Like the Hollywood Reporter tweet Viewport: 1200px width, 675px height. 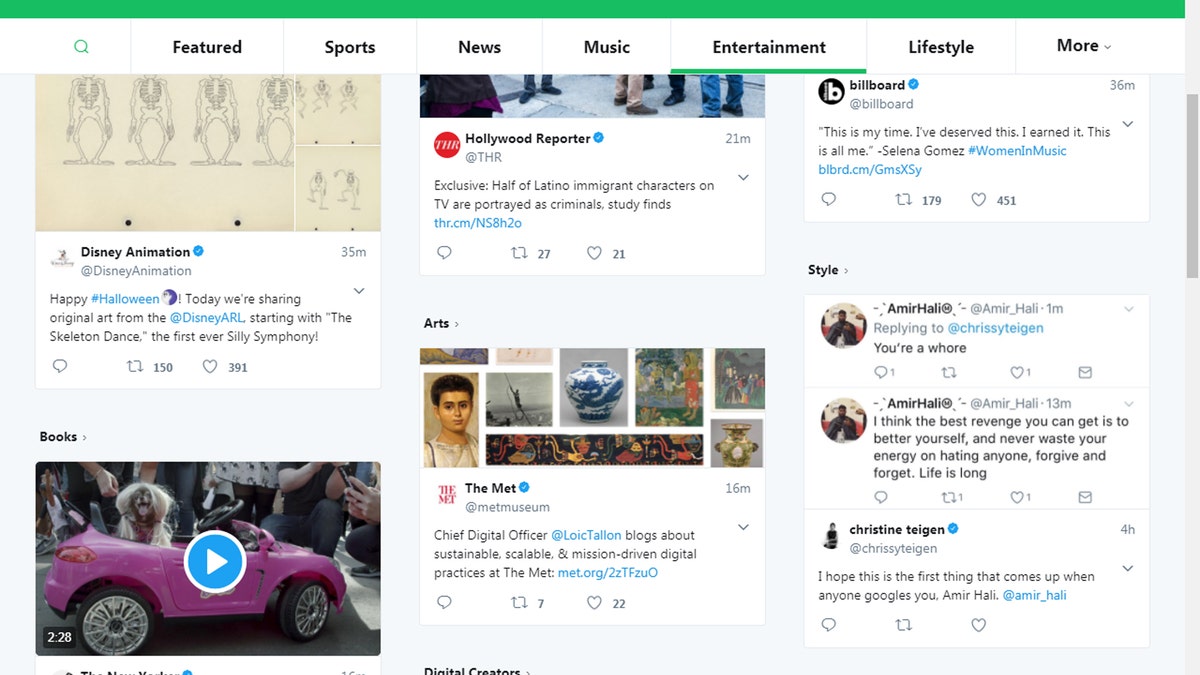click(x=594, y=253)
